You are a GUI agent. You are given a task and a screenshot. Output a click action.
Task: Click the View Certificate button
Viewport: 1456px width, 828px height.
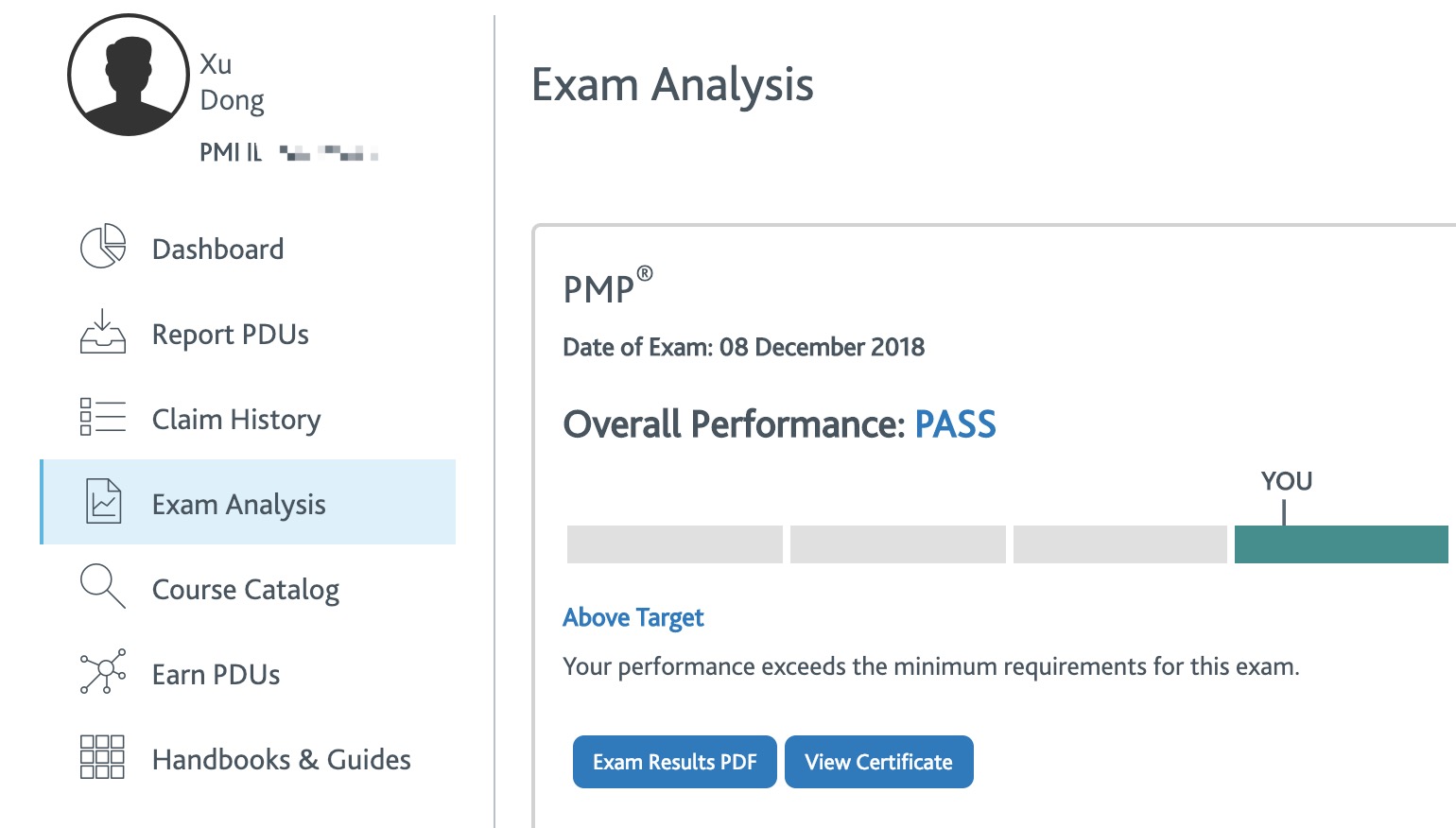(x=879, y=762)
